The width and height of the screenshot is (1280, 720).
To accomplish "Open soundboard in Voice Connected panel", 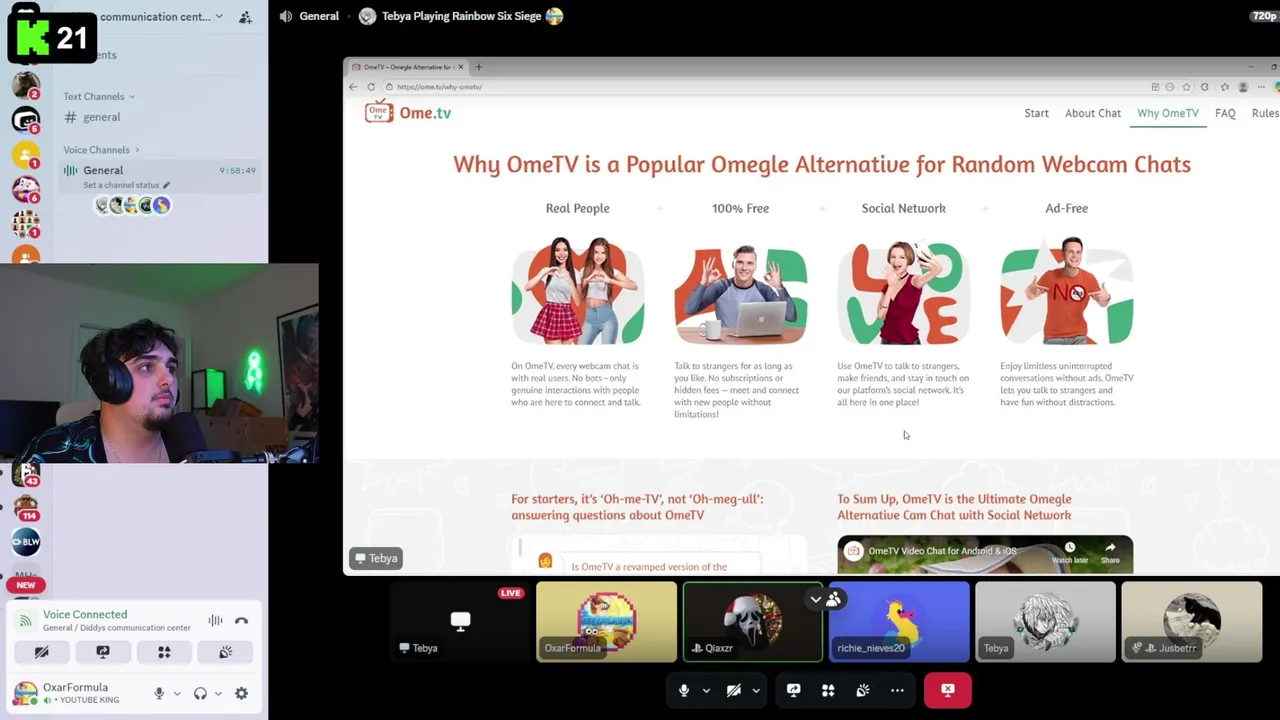I will (x=226, y=652).
